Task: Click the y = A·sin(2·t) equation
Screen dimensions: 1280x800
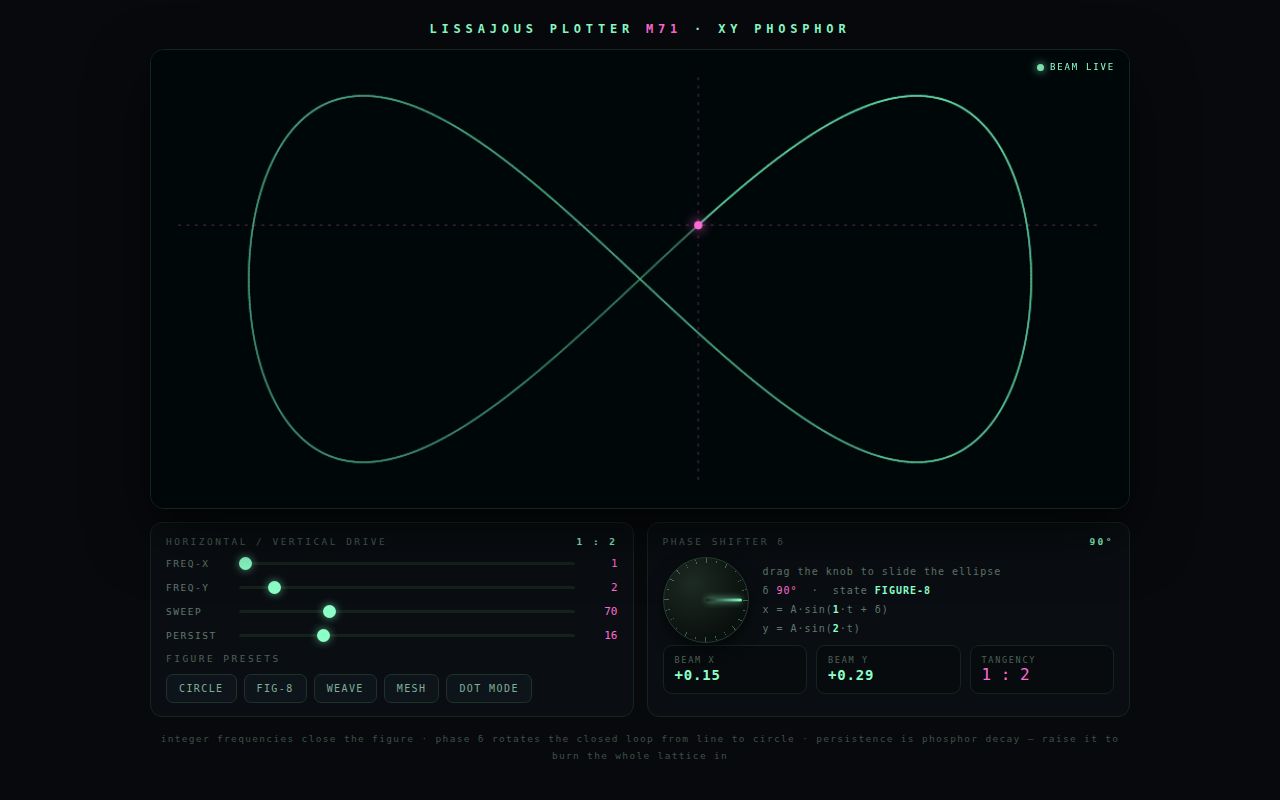Action: [x=811, y=628]
